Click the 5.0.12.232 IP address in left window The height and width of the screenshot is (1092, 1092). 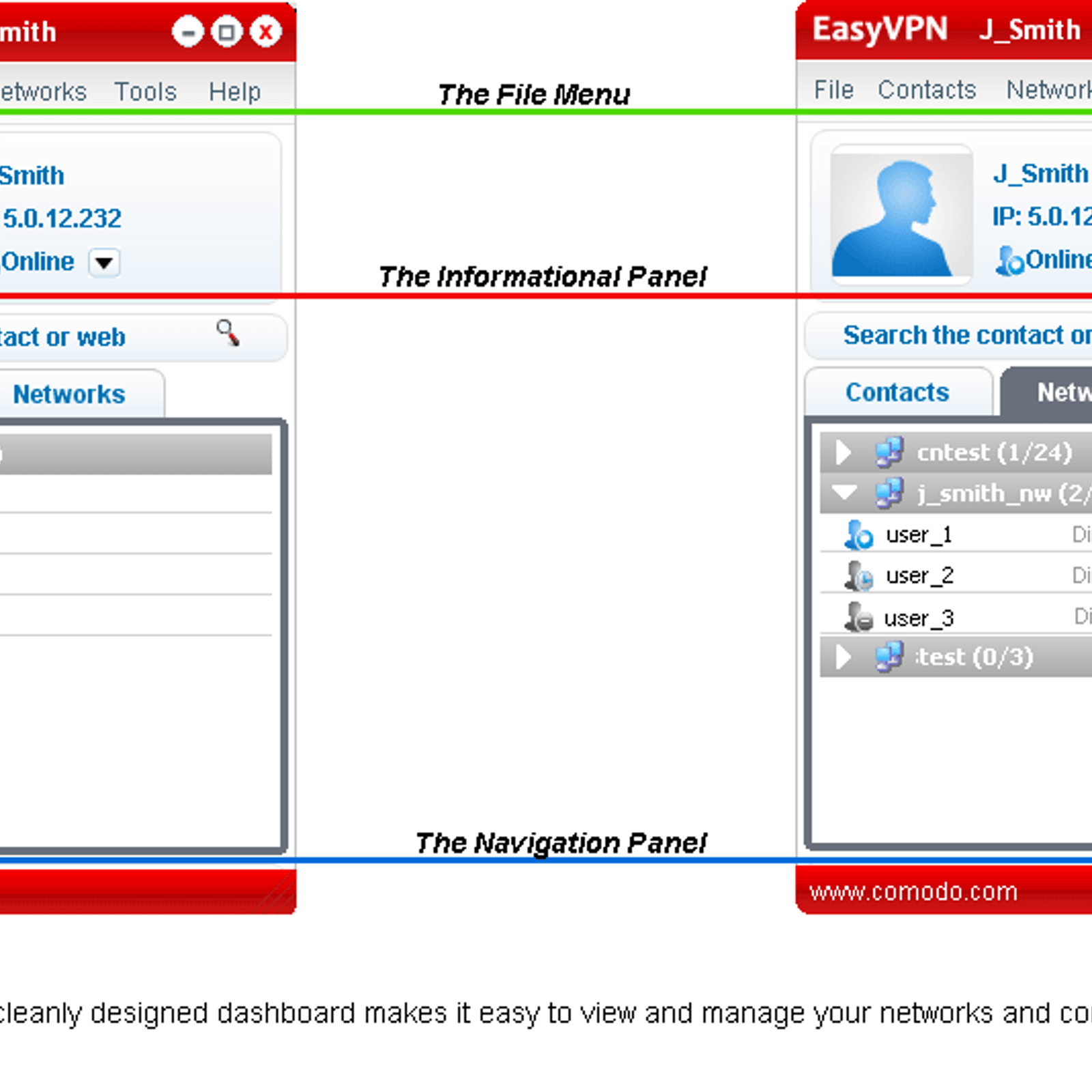pyautogui.click(x=62, y=218)
